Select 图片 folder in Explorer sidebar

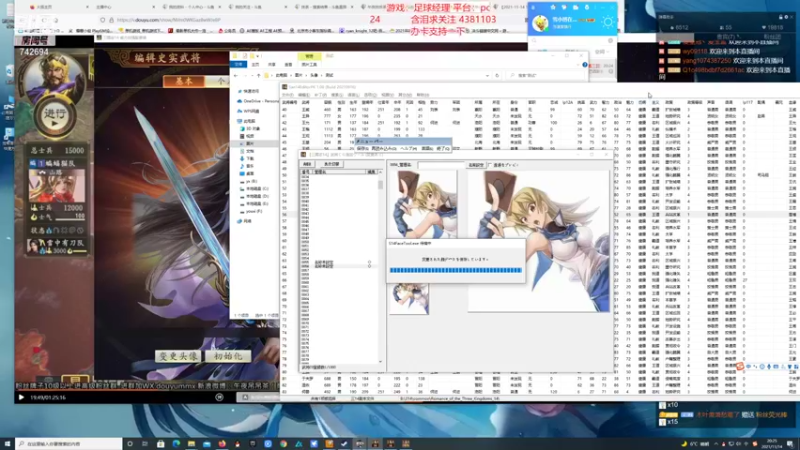(249, 144)
